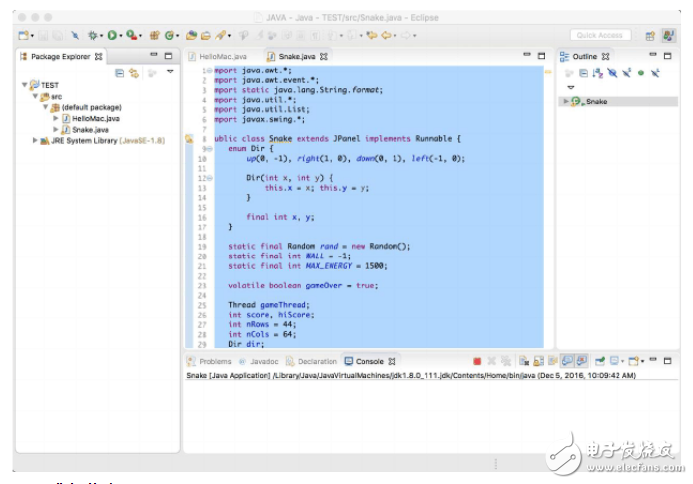Click the warning marker on line 8
The width and height of the screenshot is (693, 484).
[189, 139]
